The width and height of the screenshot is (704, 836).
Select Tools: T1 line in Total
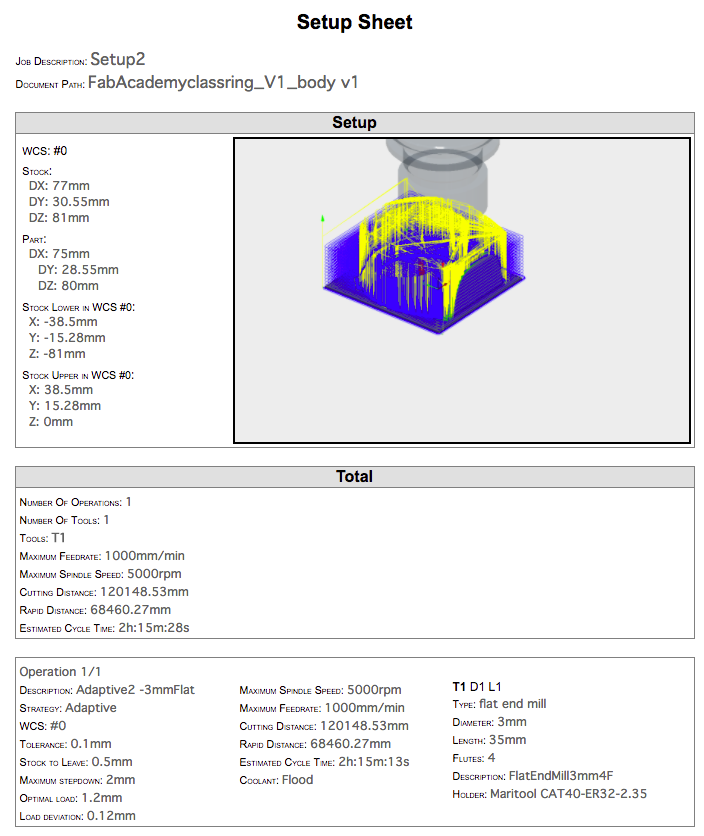point(42,538)
